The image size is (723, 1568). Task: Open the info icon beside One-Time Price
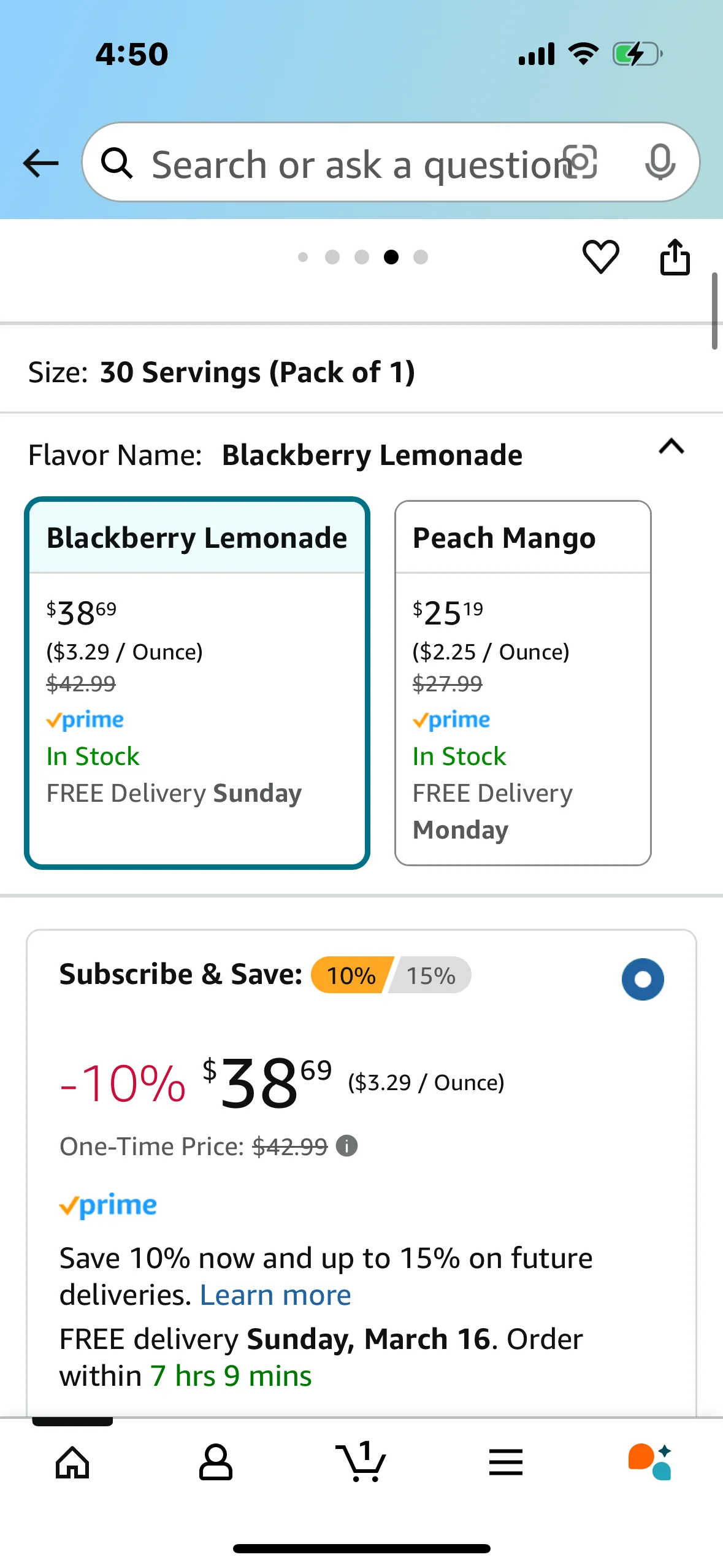(x=347, y=1145)
